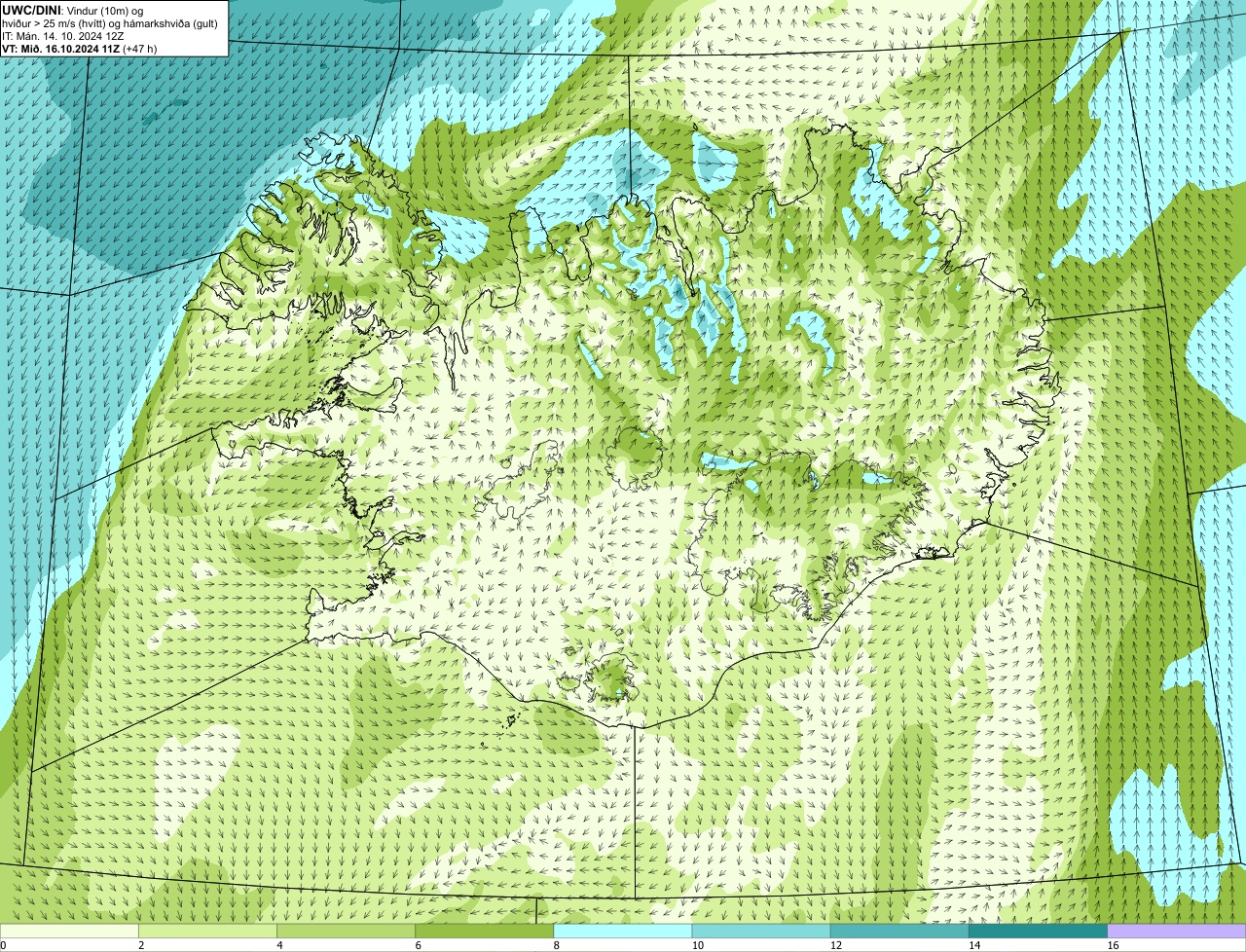
Task: Click the 'IT: Mán. 14. 10. 2024 12Z' line
Action: 63,36
